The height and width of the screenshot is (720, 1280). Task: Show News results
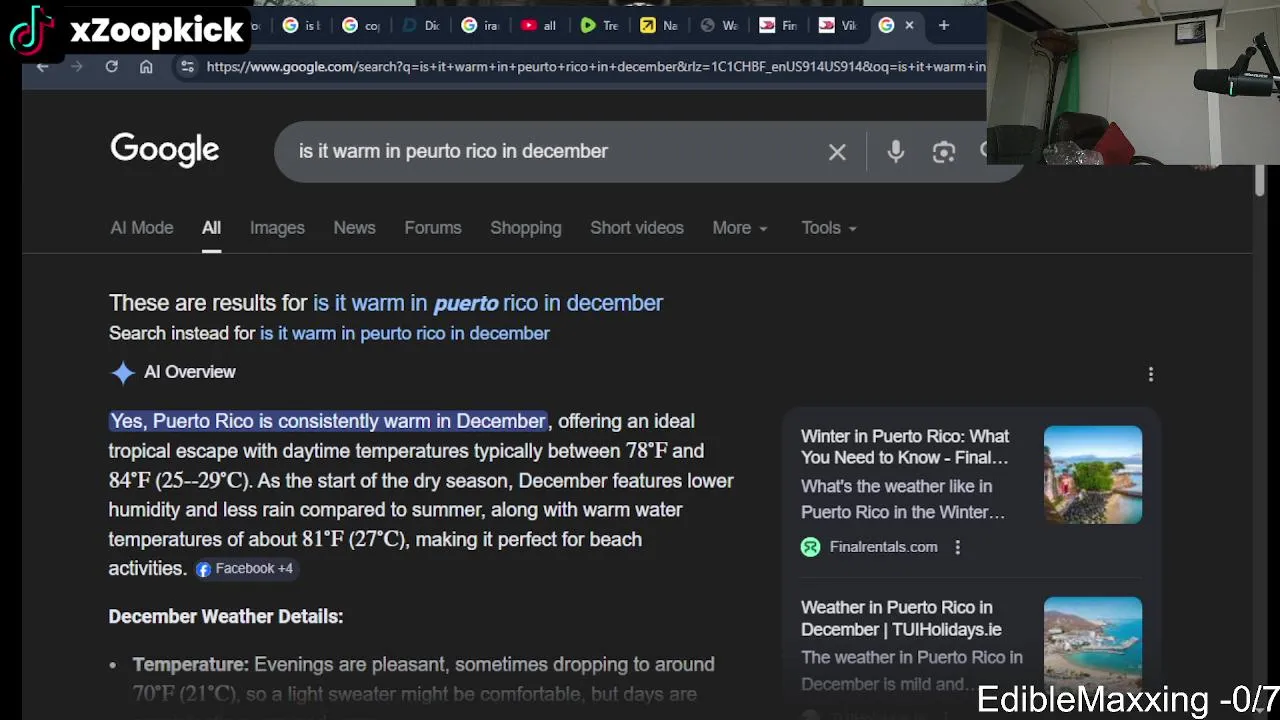tap(354, 228)
